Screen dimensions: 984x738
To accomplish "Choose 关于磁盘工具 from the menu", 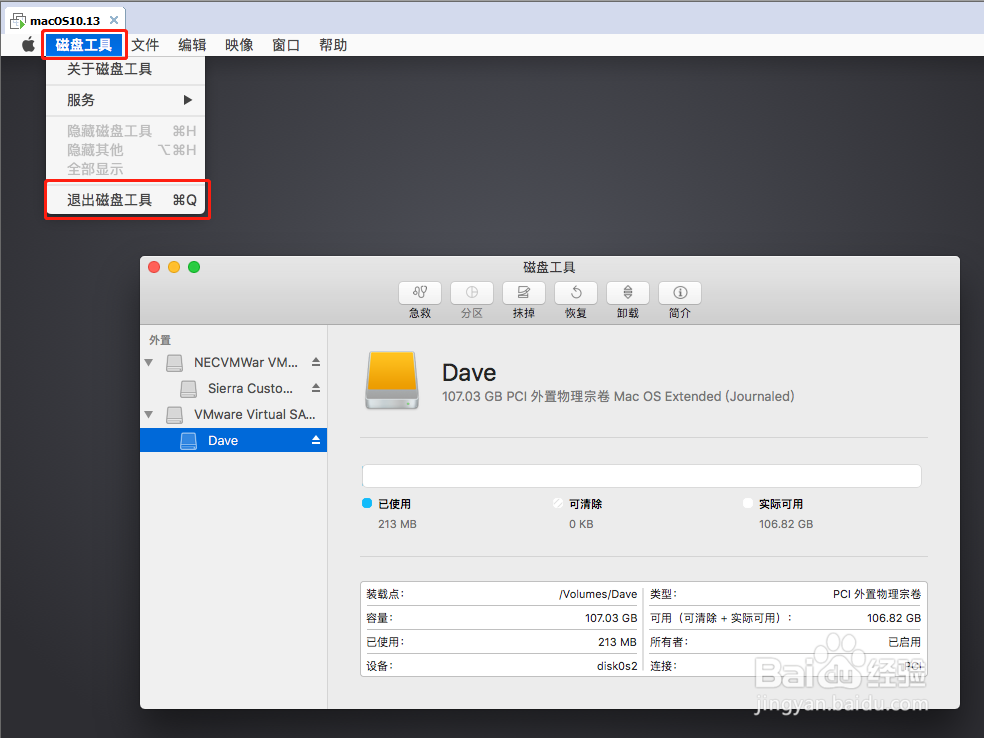I will point(126,69).
